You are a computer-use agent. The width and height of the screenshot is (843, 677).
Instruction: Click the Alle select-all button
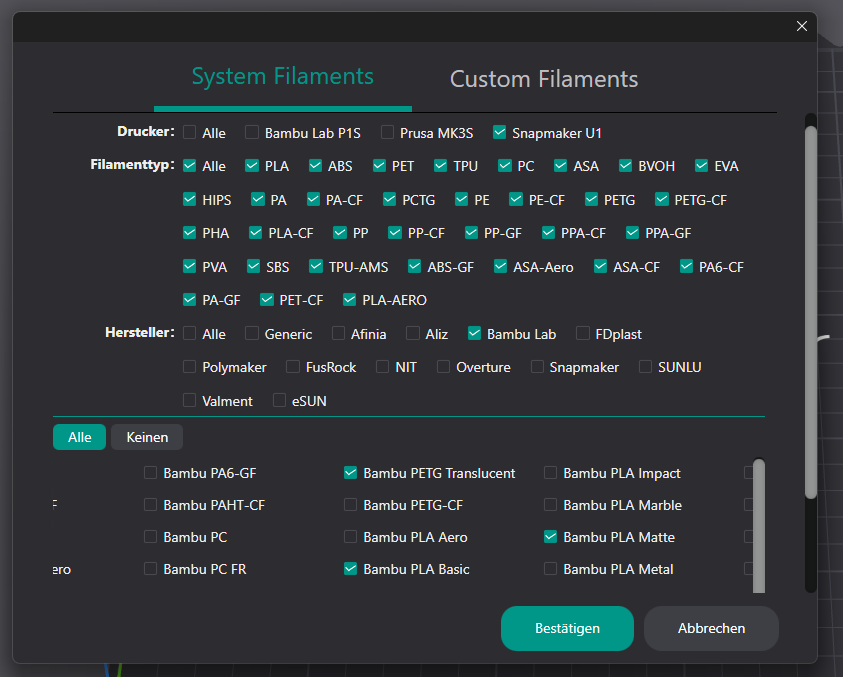[79, 437]
